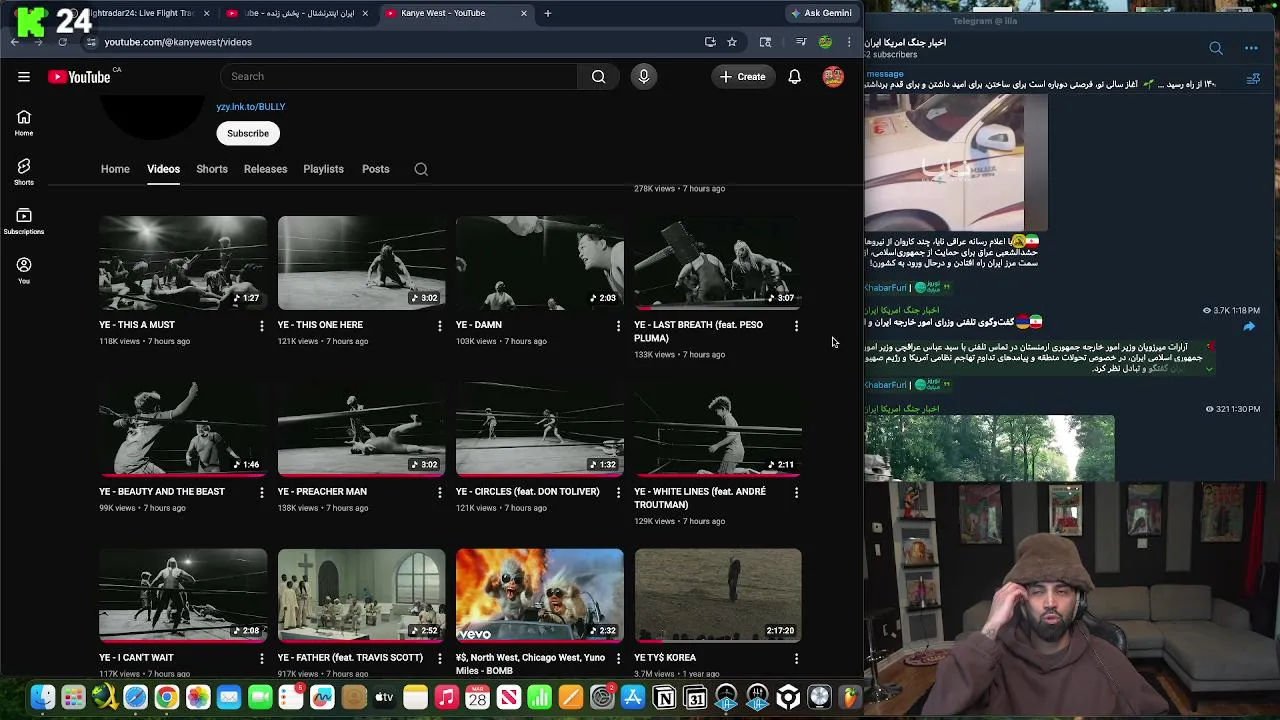Select the channel Videos tab
1280x720 pixels.
[163, 169]
